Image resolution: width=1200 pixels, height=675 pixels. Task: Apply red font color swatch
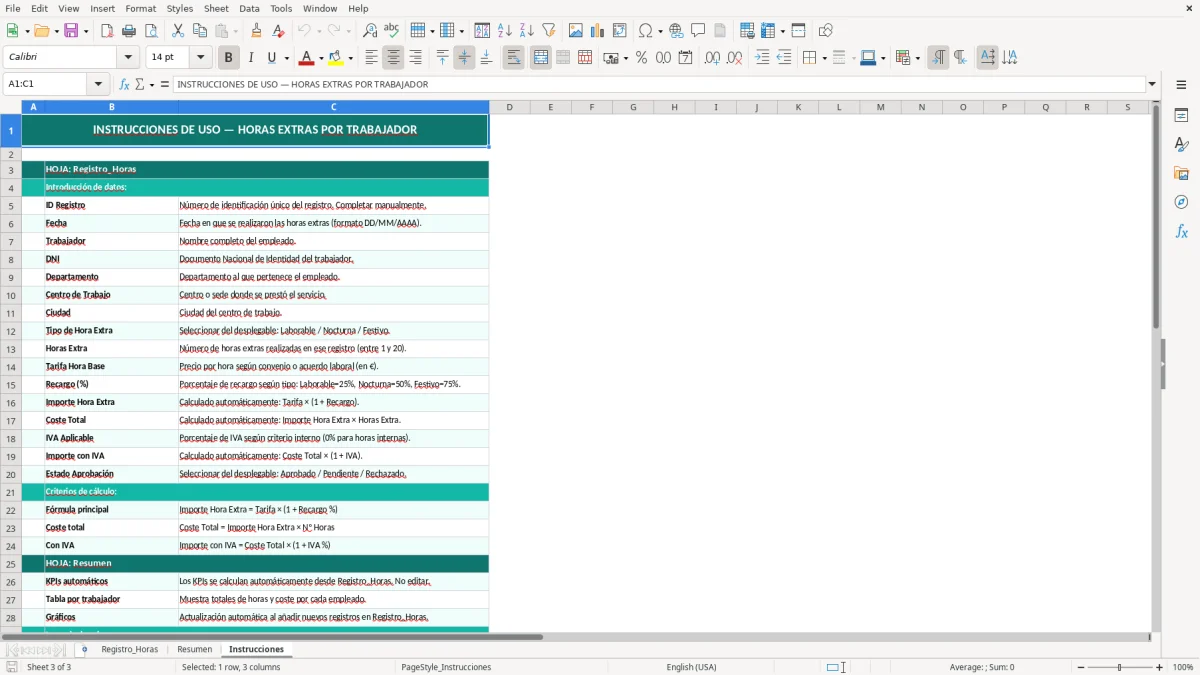click(307, 58)
